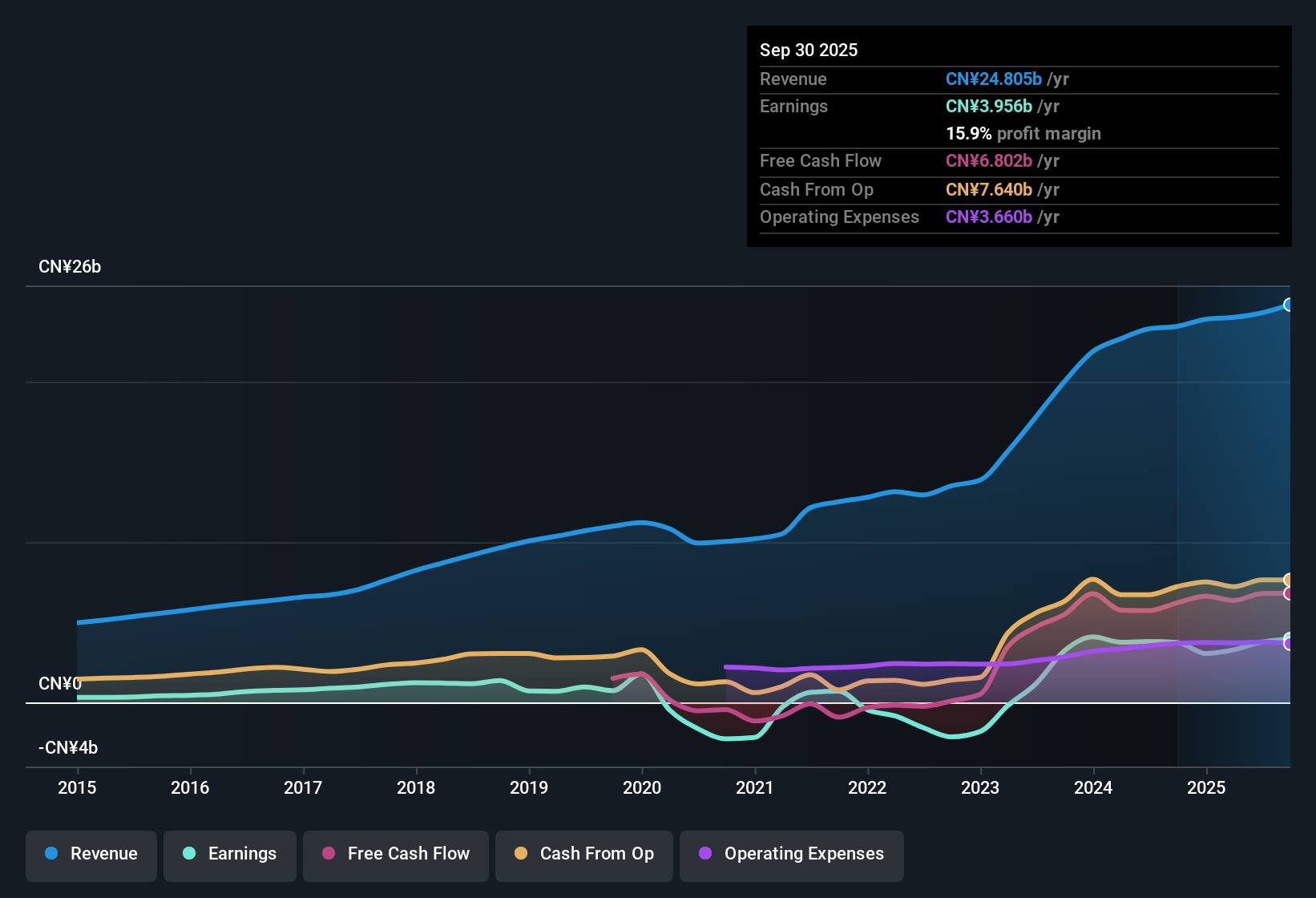Toggle off the Free Cash Flow series
The width and height of the screenshot is (1316, 898).
click(395, 854)
